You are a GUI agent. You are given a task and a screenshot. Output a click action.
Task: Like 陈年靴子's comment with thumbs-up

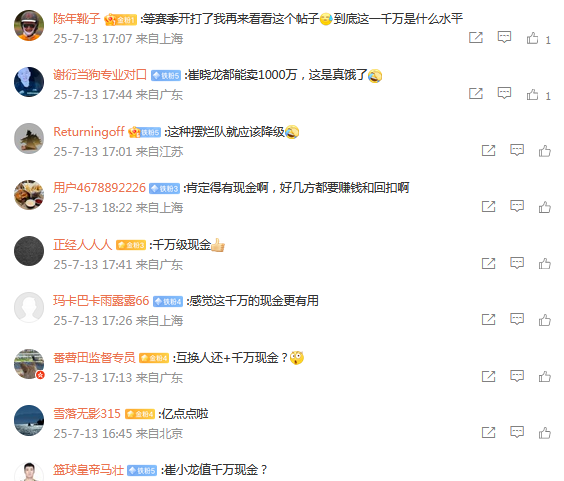532,38
